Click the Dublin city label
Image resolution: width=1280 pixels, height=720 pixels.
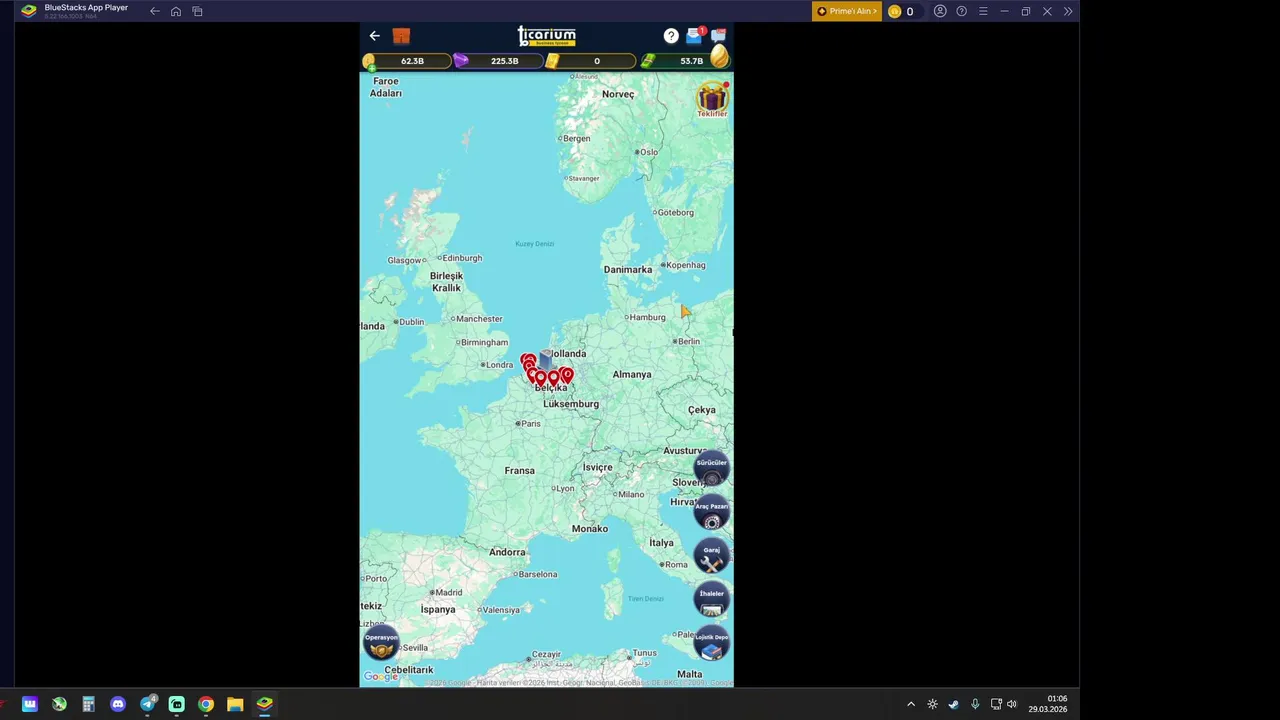(411, 322)
